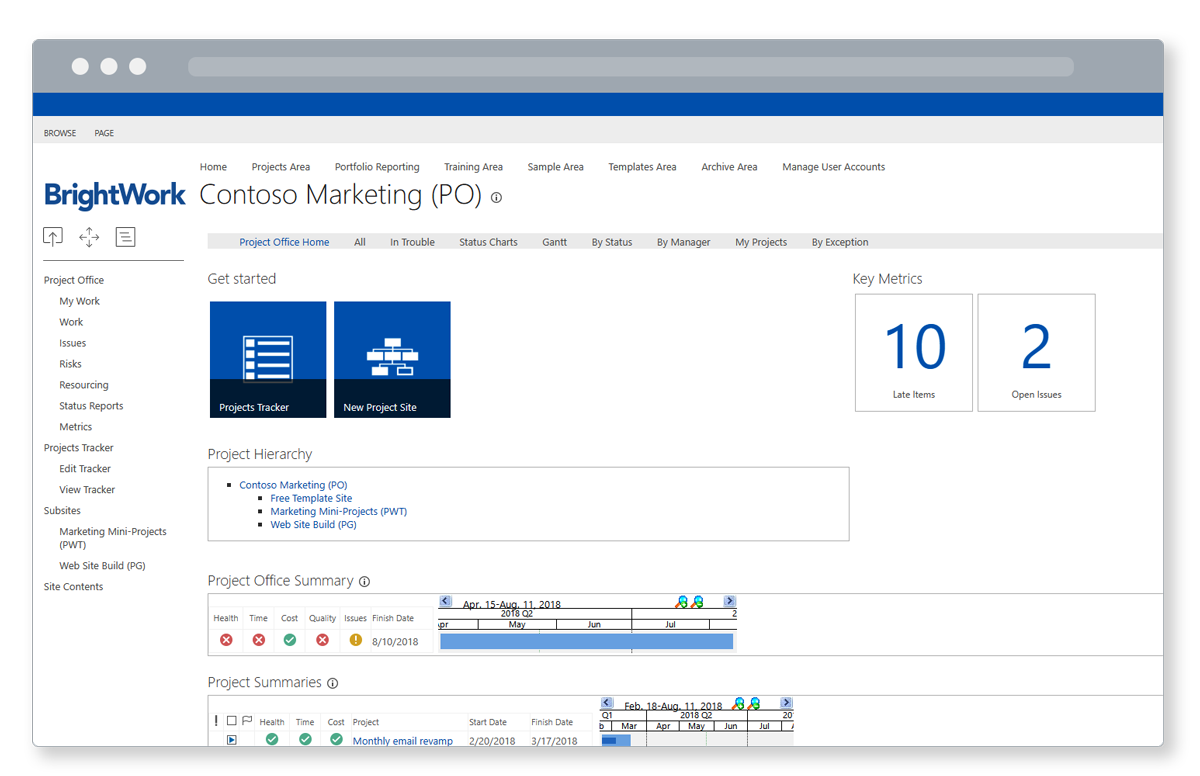Click the 10 Late Items metric tile

(914, 352)
